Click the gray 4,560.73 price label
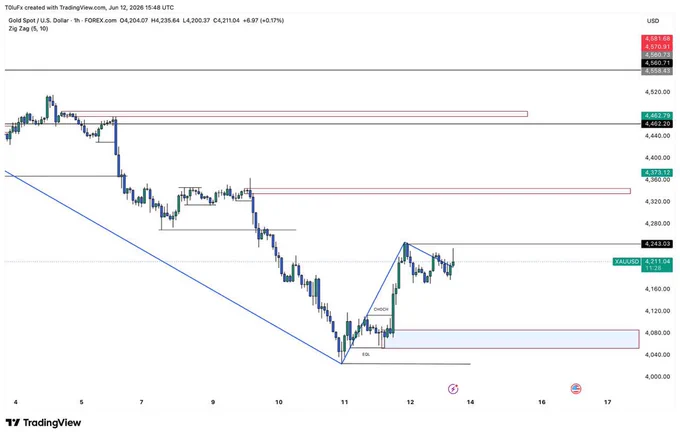The height and width of the screenshot is (437, 680). [x=657, y=55]
